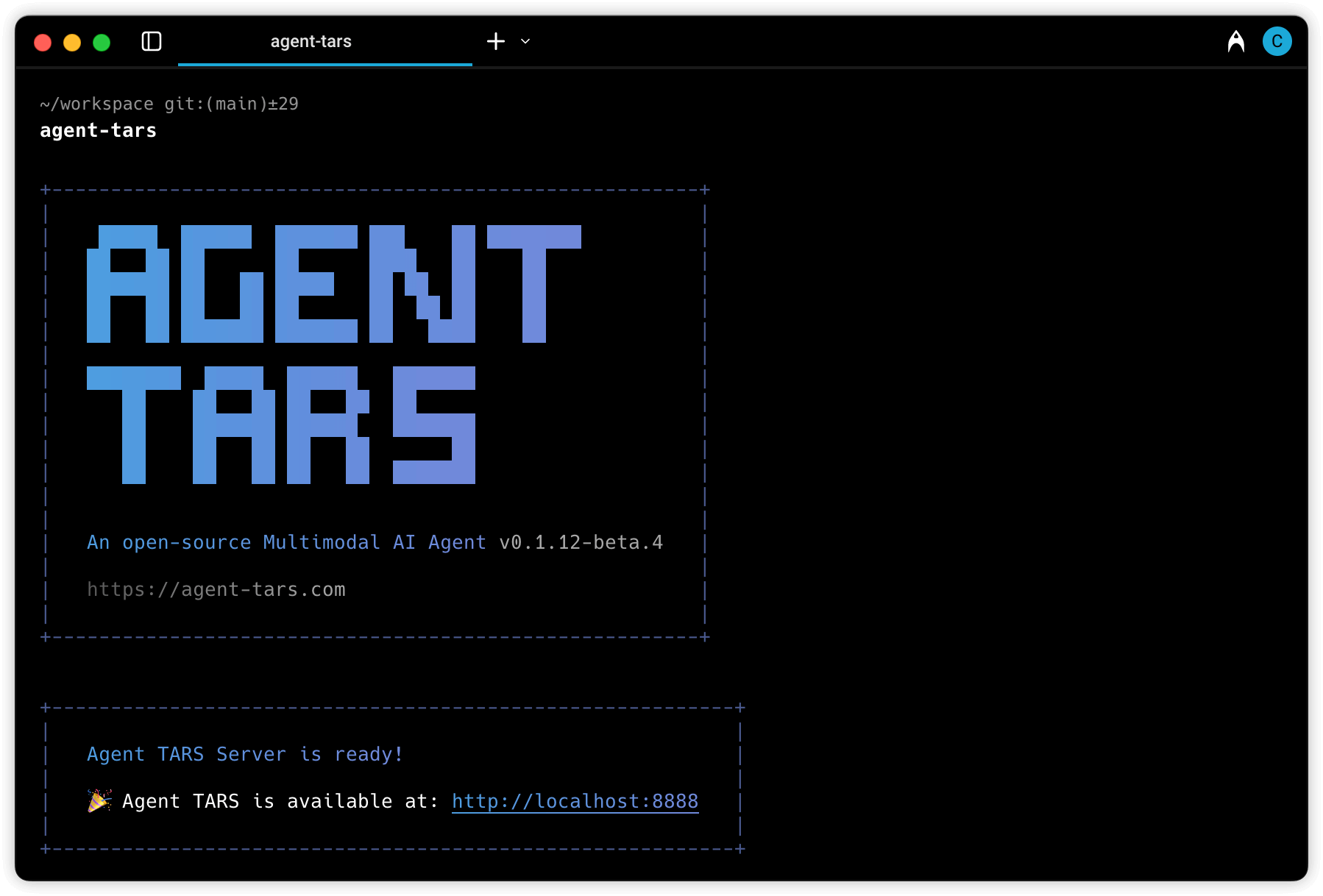Click the blue active tab indicator bar
The width and height of the screenshot is (1323, 896).
326,66
